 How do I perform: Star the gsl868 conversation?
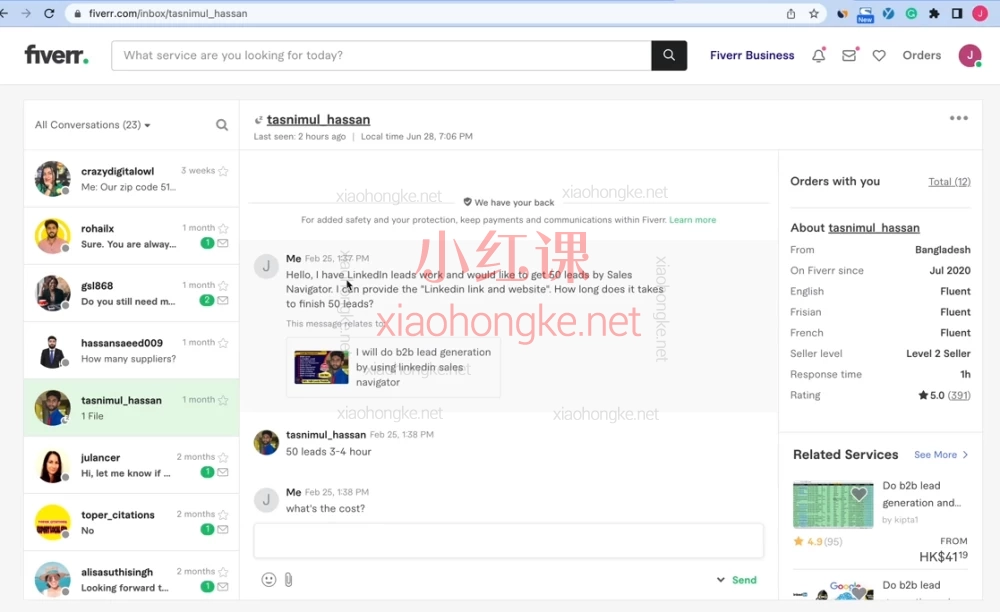[223, 286]
